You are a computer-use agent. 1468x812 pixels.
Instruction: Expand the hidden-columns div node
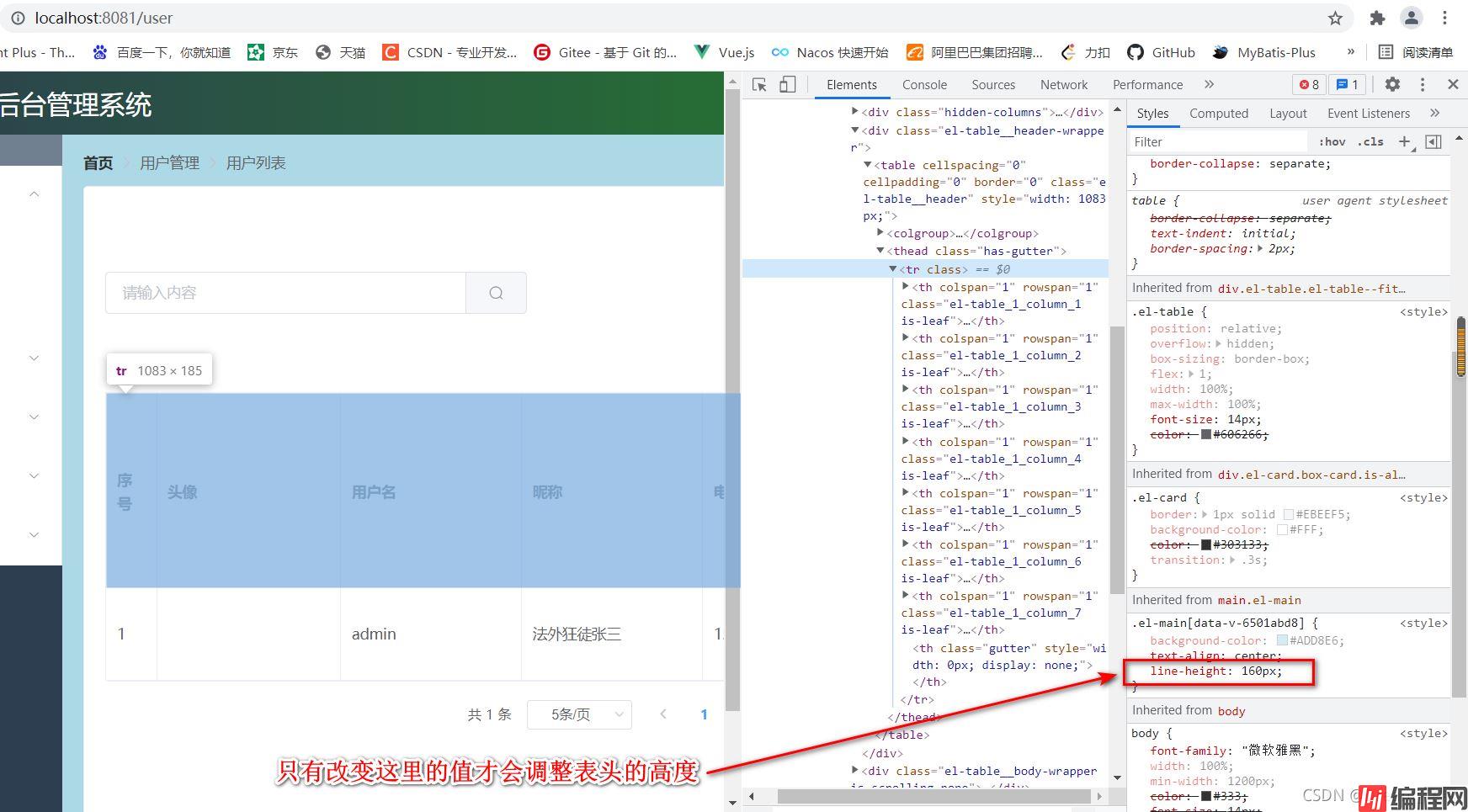855,112
